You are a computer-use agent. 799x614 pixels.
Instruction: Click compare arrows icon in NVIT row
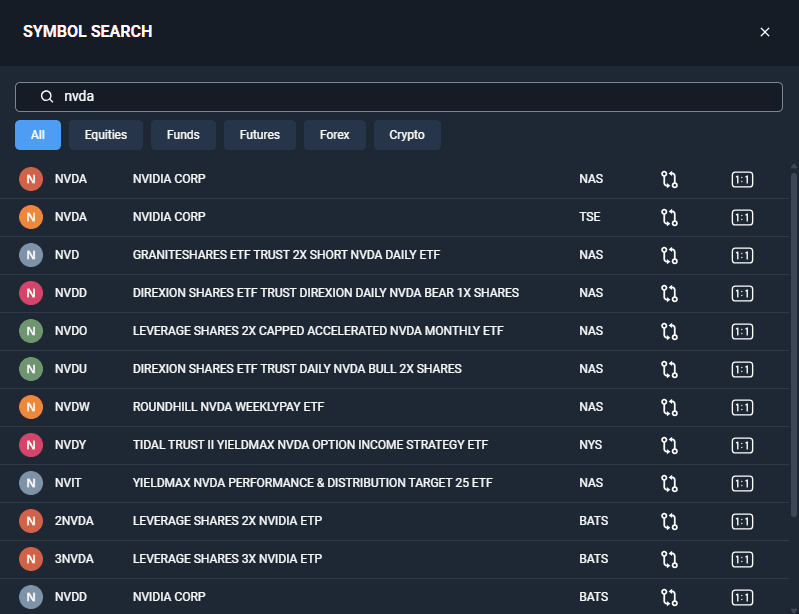click(669, 484)
